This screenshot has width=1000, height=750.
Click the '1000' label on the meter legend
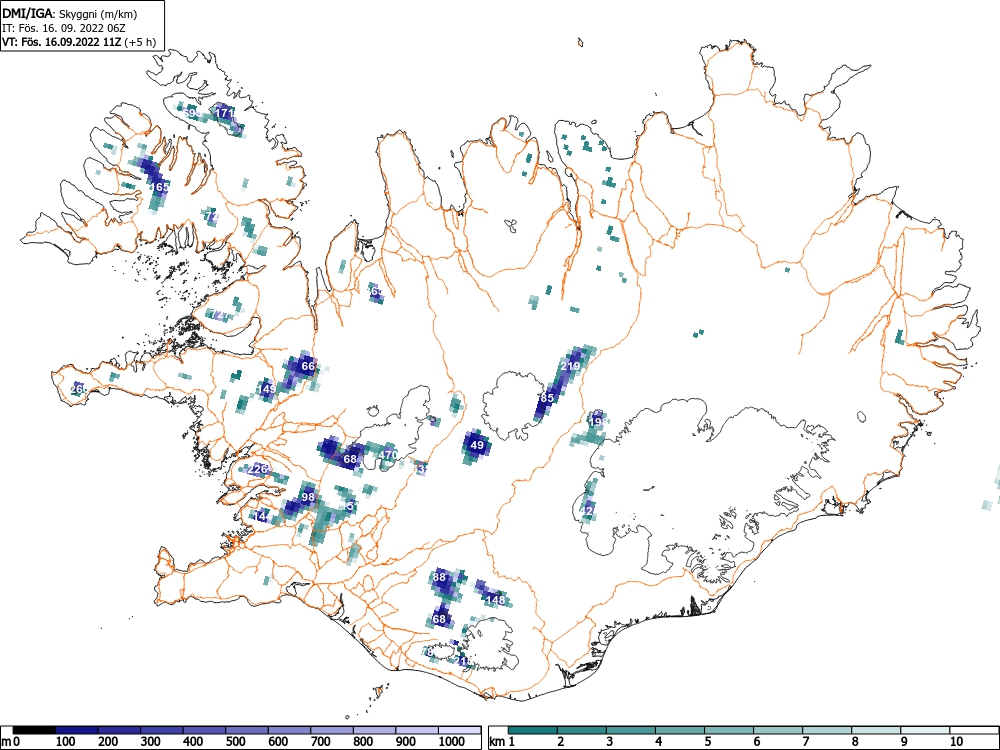coord(452,742)
